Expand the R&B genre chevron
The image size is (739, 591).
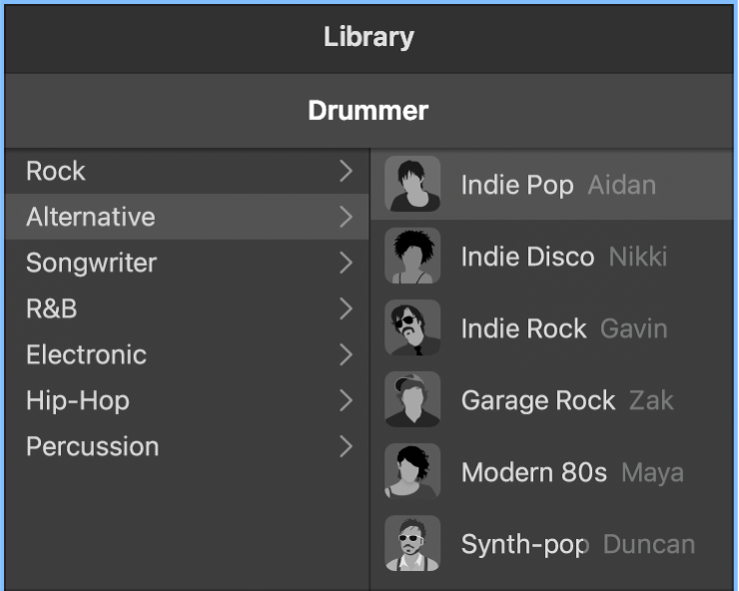346,309
